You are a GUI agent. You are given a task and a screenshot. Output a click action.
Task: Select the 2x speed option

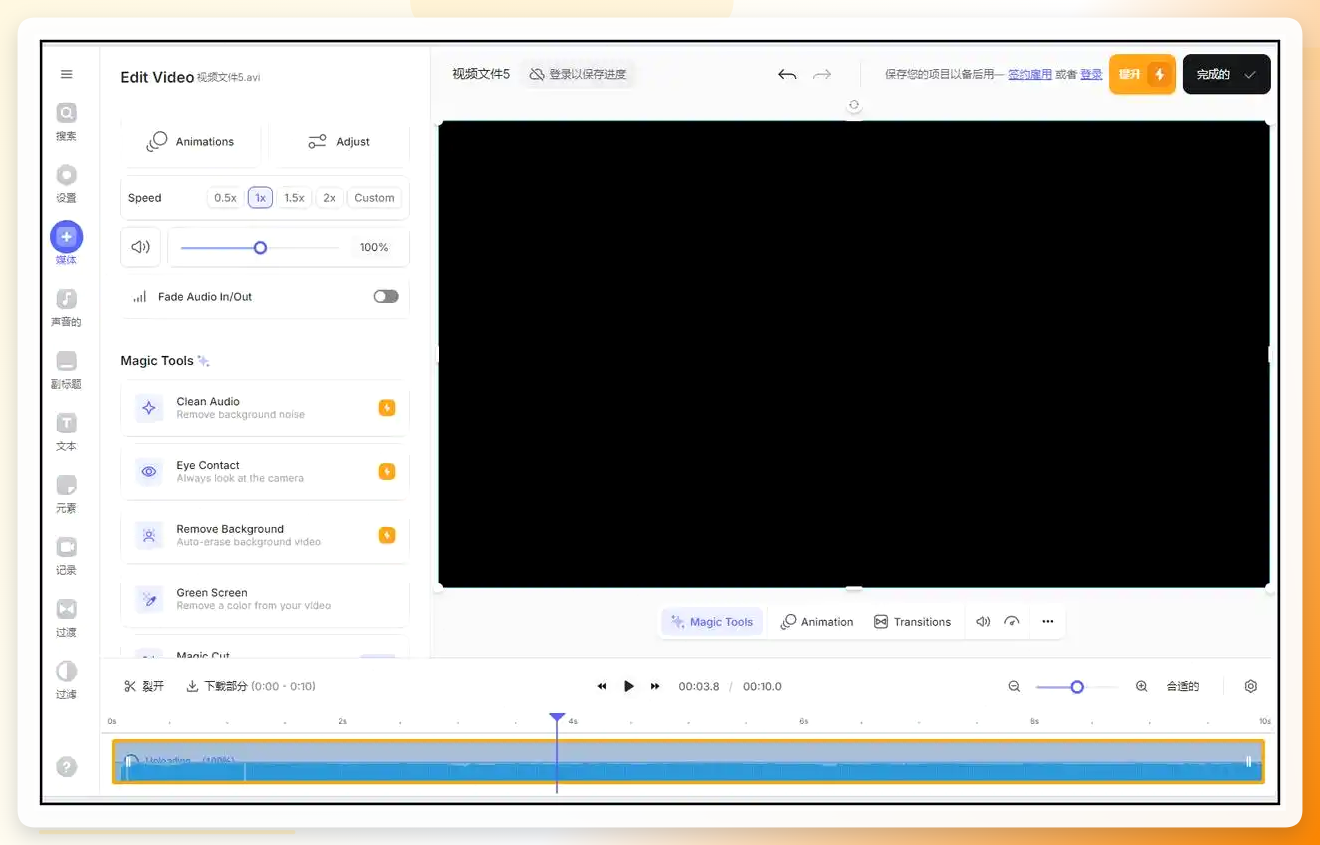click(x=329, y=198)
